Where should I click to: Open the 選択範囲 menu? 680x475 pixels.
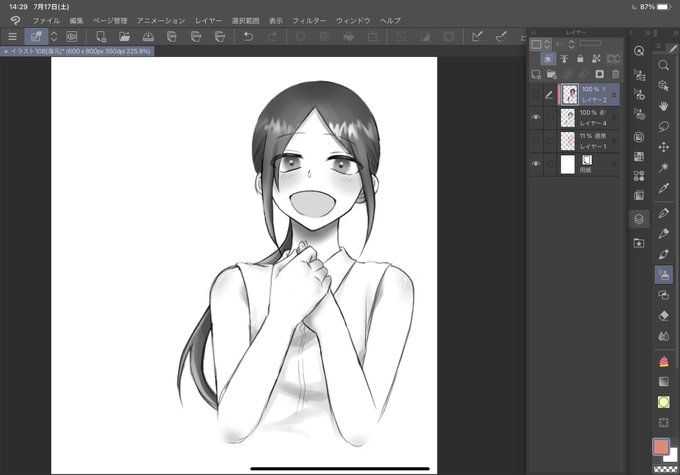(245, 20)
